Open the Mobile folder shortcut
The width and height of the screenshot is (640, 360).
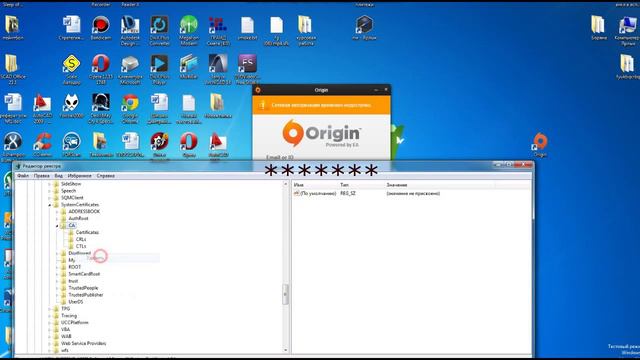[x=189, y=66]
